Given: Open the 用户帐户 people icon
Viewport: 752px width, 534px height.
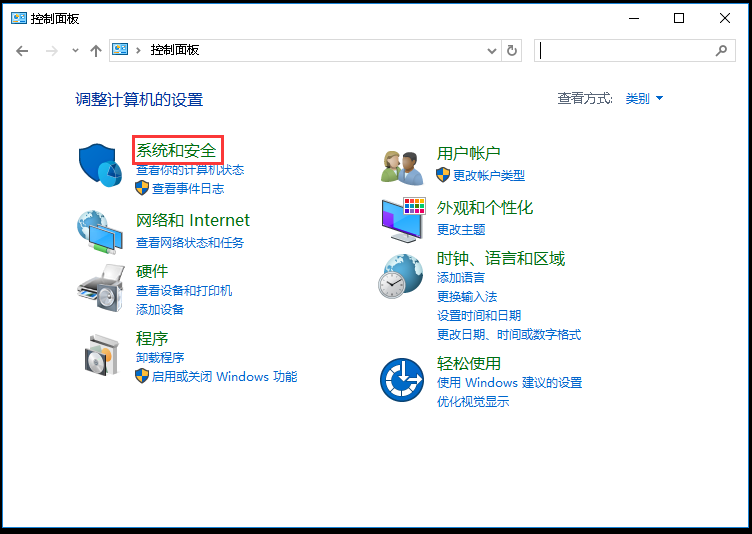Looking at the screenshot, I should tap(402, 167).
